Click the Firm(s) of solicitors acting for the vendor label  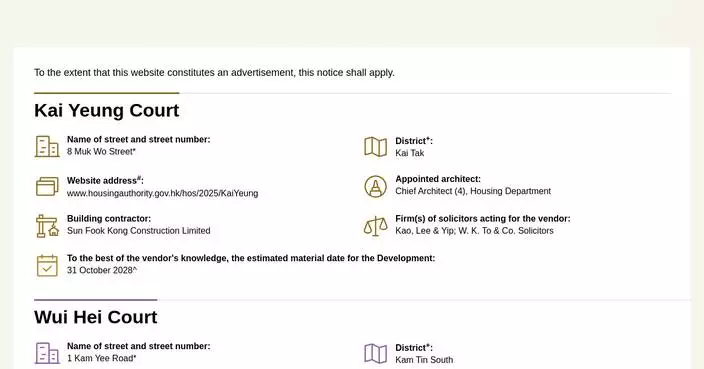pyautogui.click(x=483, y=219)
